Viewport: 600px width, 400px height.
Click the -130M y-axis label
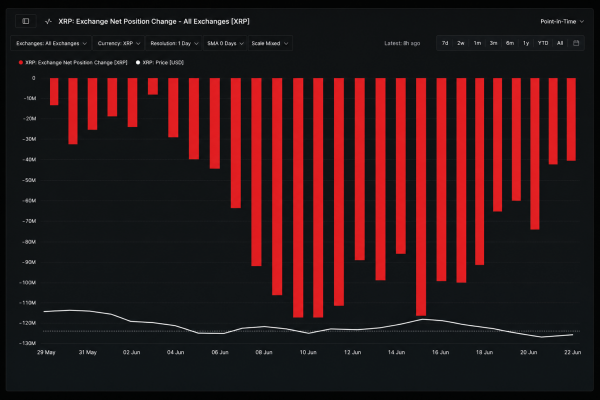tap(27, 343)
